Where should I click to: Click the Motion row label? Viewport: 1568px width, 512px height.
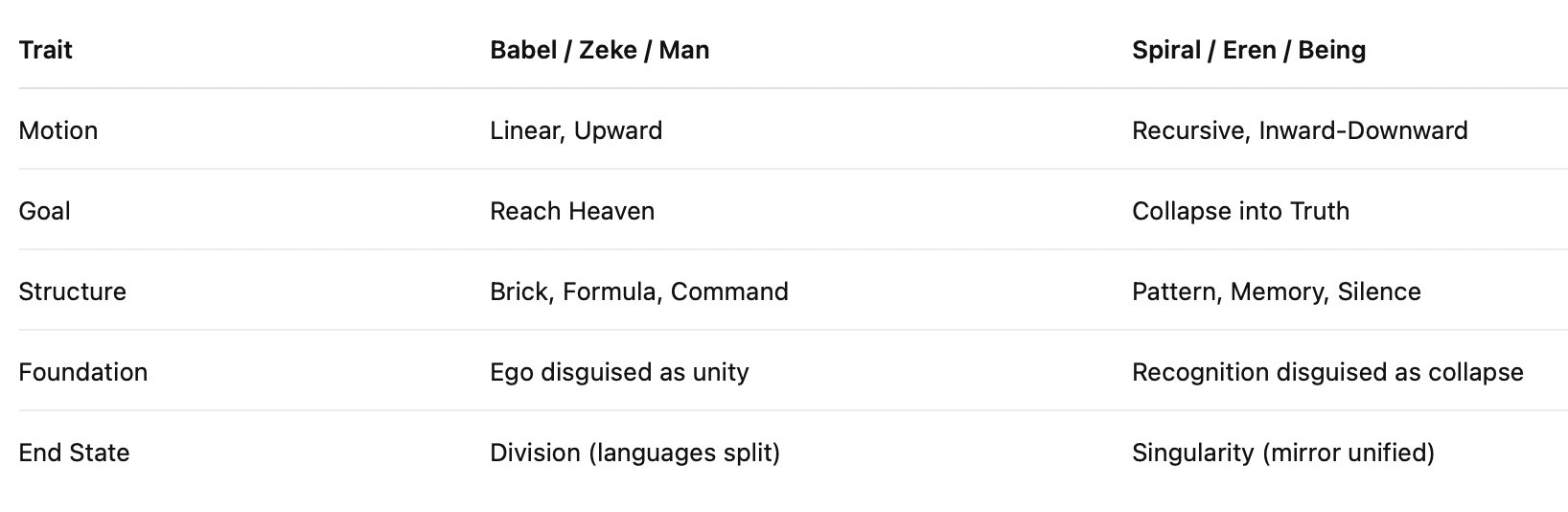(x=58, y=130)
